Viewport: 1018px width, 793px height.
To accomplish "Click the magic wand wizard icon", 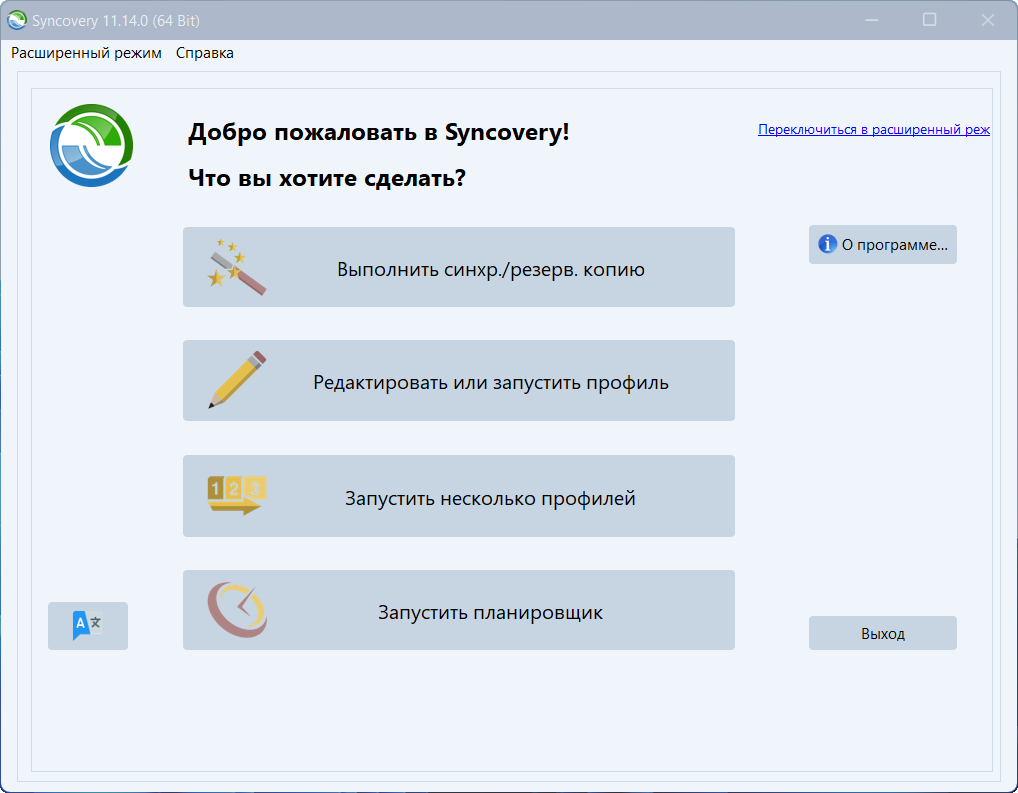I will [x=236, y=267].
